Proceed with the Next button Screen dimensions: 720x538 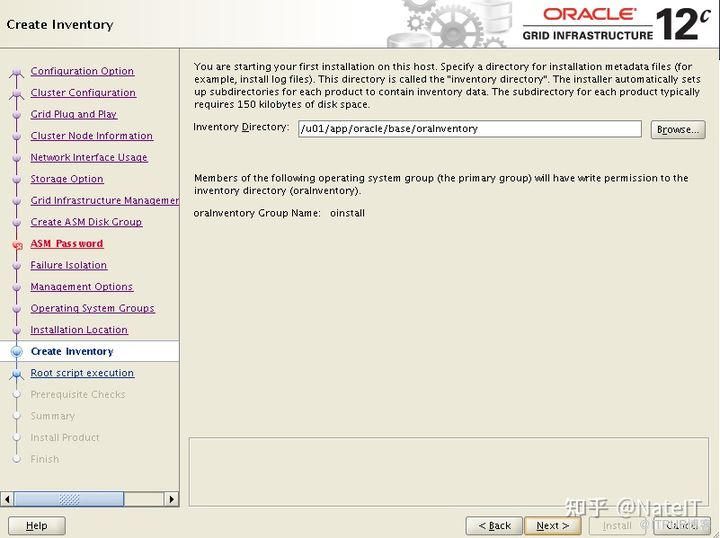552,526
